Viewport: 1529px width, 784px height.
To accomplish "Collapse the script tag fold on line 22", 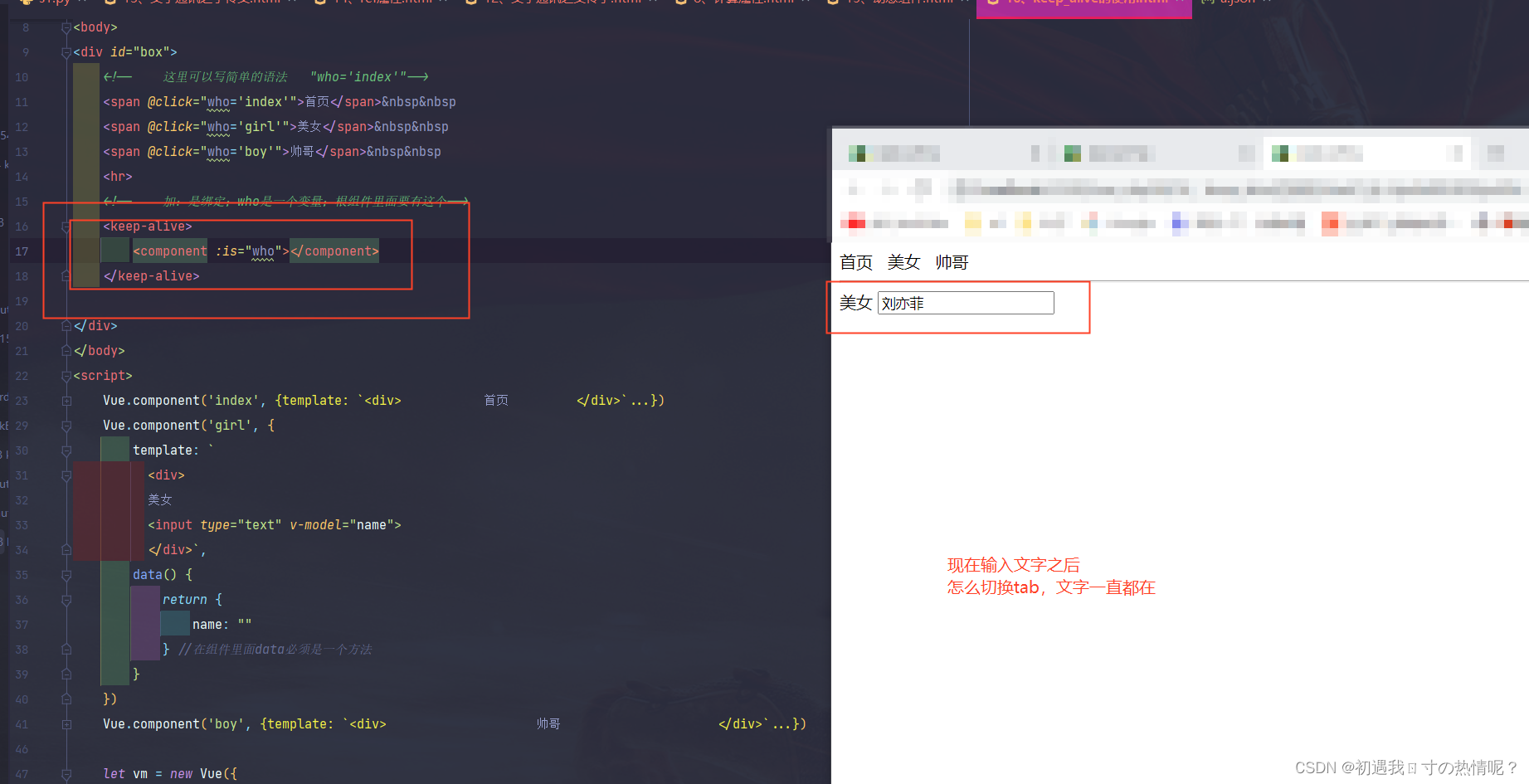I will 66,376.
